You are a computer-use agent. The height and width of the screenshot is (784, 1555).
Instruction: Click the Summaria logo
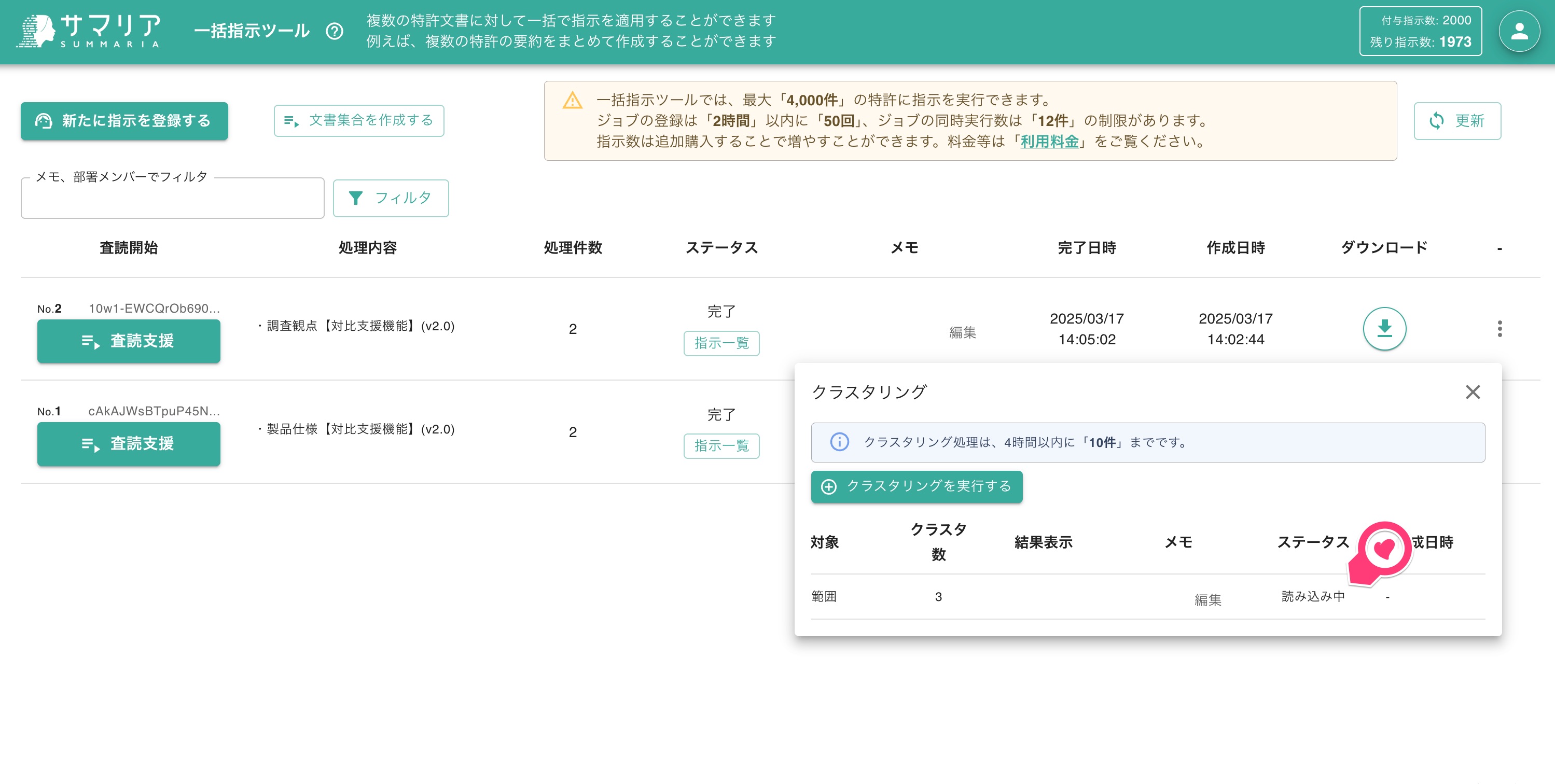89,31
